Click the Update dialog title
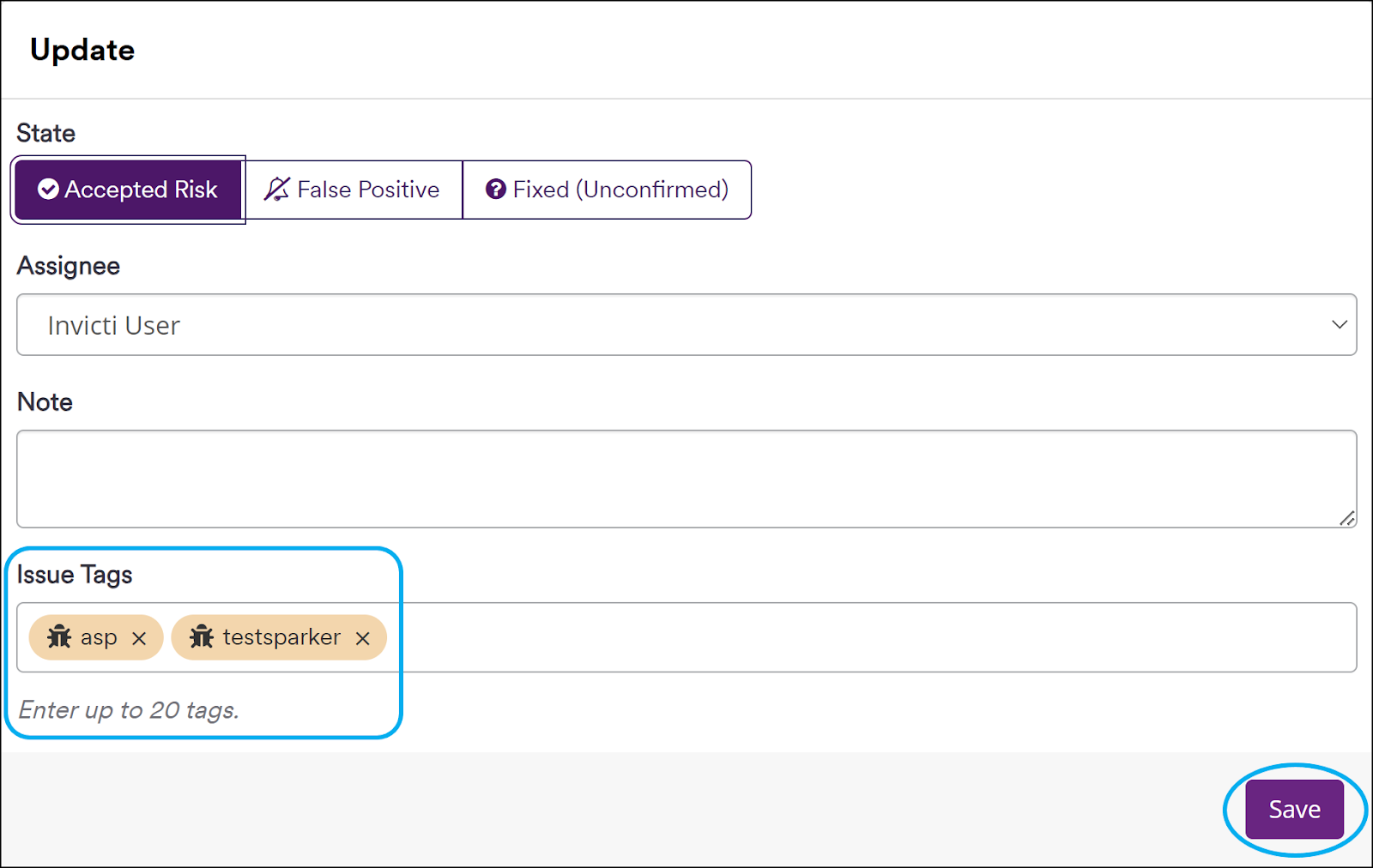The image size is (1373, 868). click(82, 50)
